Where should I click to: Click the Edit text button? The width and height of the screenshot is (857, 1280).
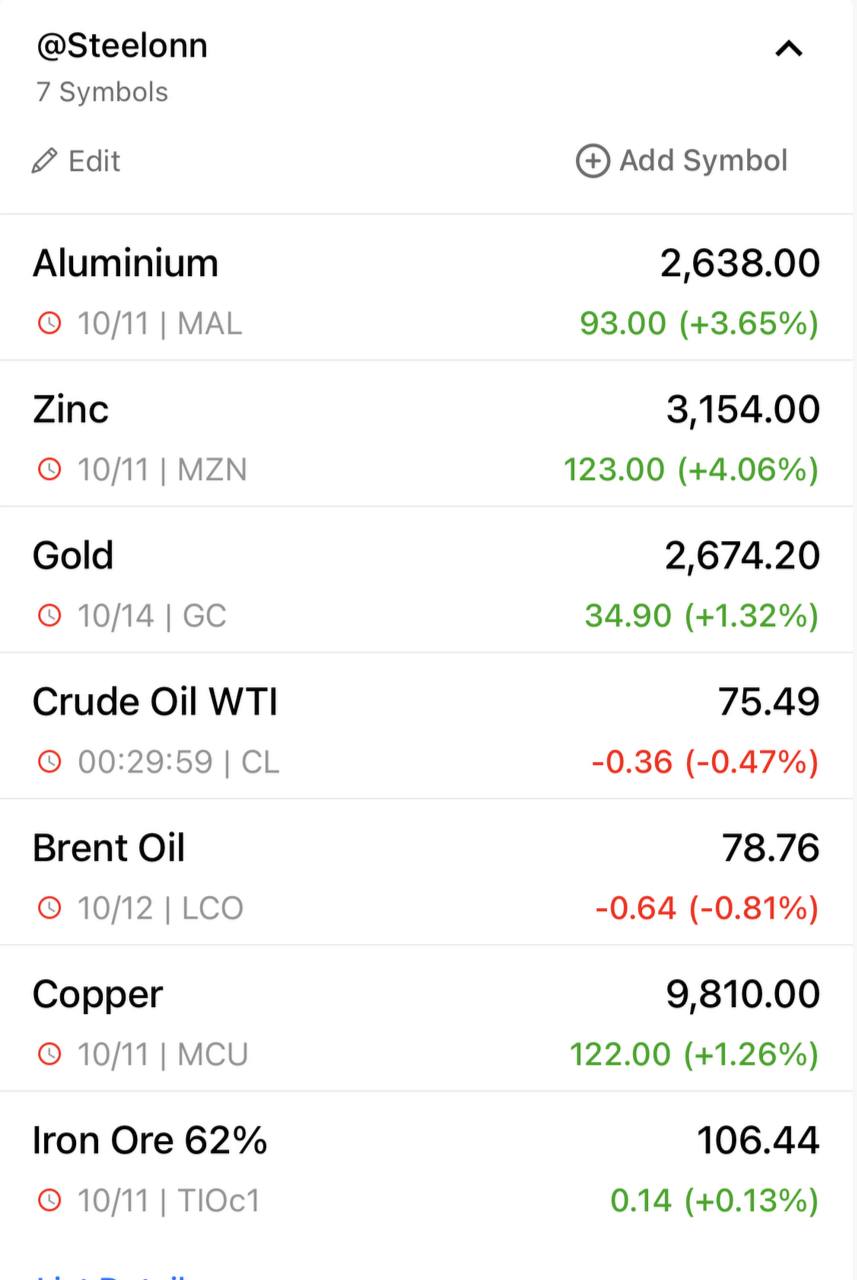click(94, 161)
